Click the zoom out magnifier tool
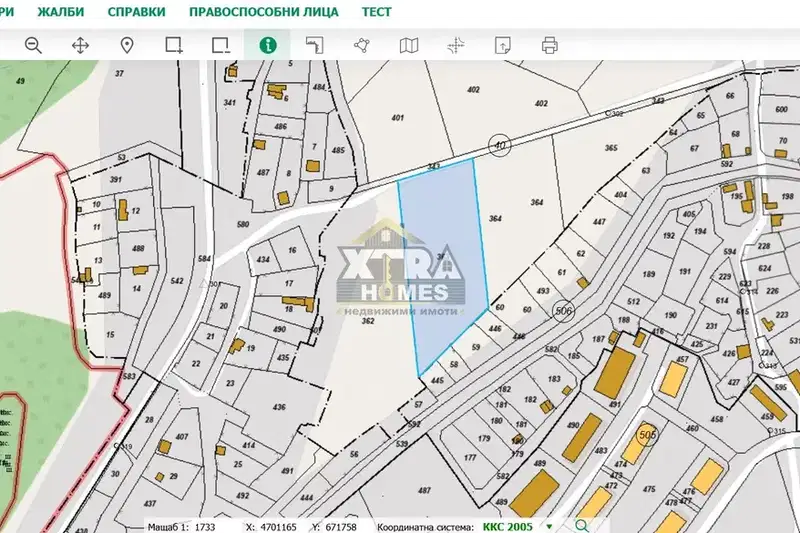Screen dimensions: 800x533 tap(33, 45)
